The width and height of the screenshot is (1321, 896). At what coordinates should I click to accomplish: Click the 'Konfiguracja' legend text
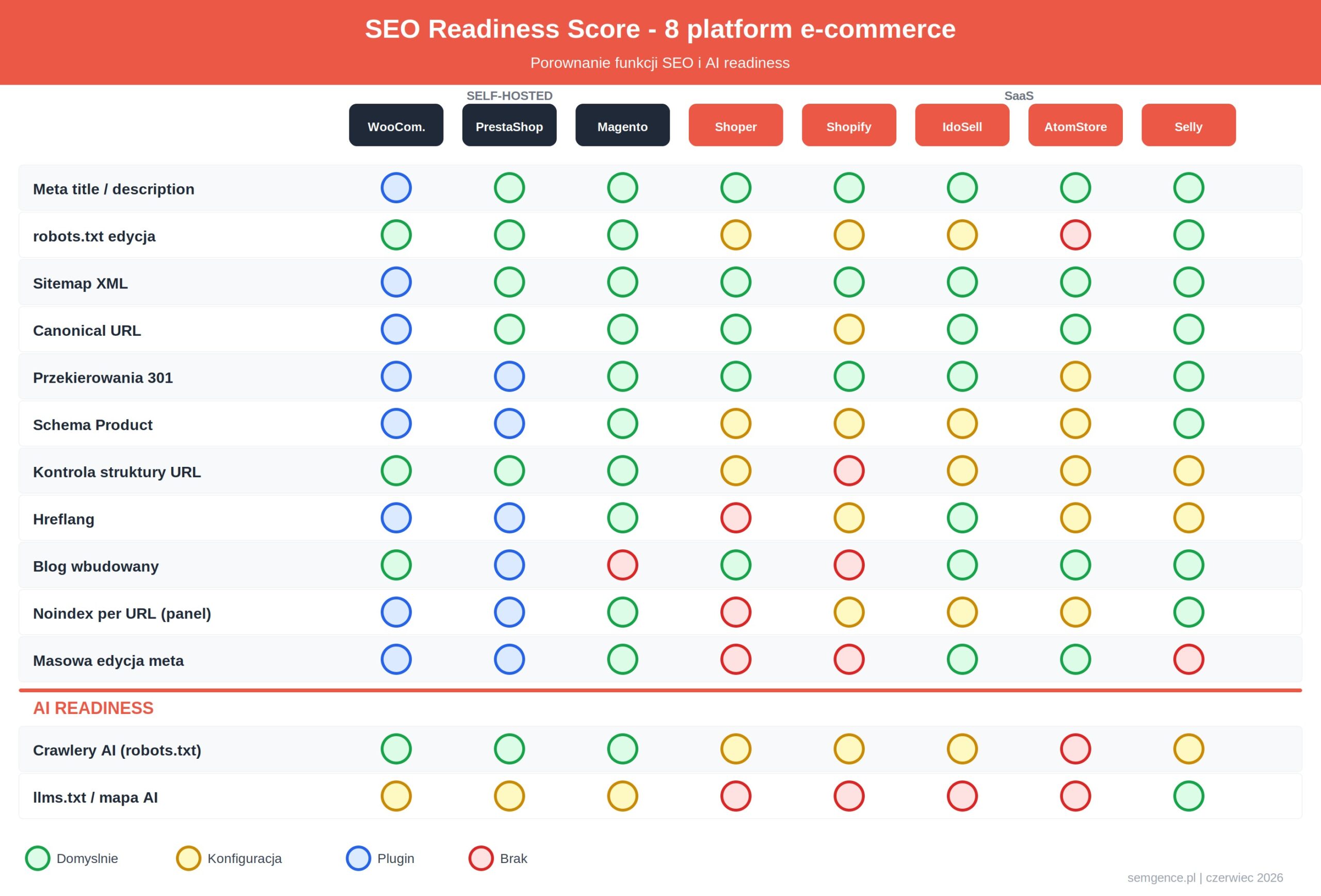(245, 858)
